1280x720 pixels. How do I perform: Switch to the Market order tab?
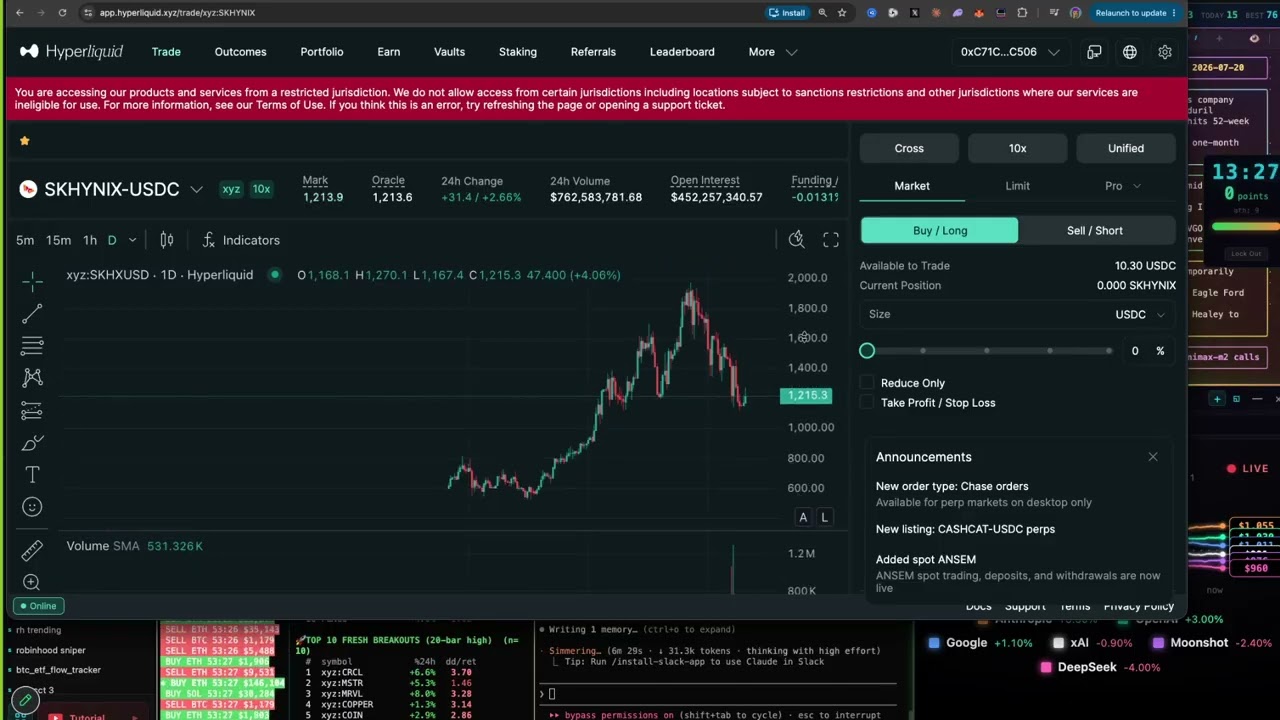(x=912, y=186)
